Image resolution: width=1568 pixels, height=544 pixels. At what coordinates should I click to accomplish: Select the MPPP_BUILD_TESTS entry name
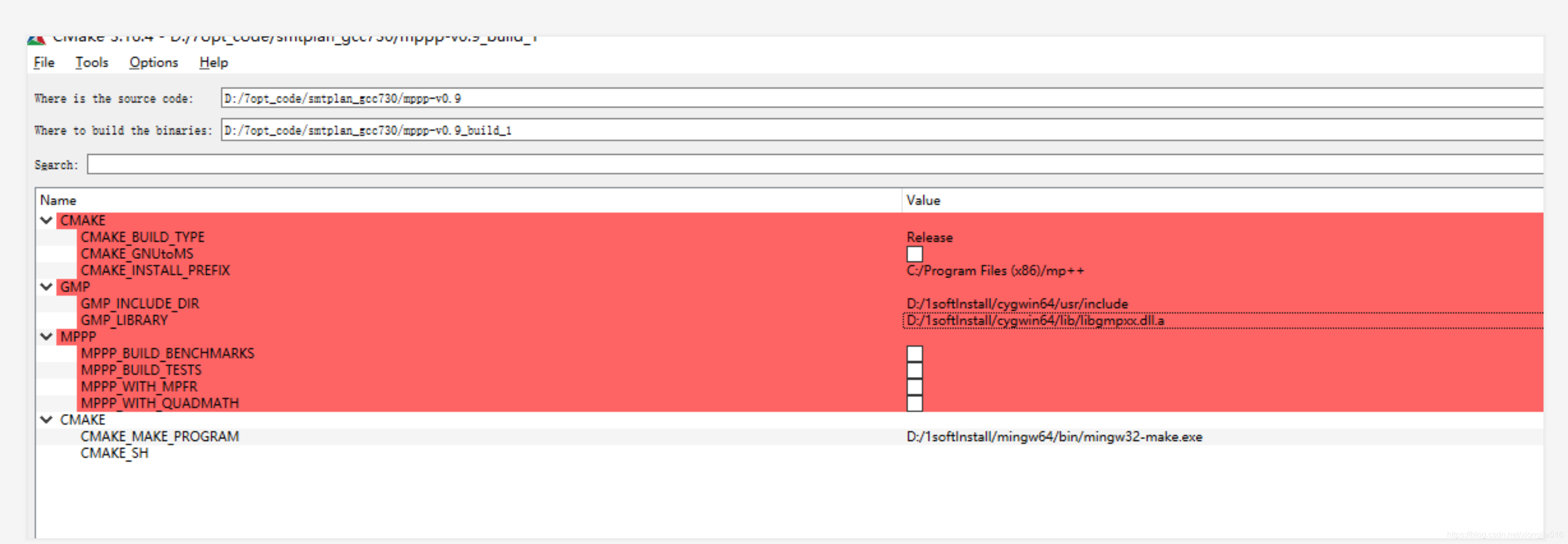(x=141, y=370)
